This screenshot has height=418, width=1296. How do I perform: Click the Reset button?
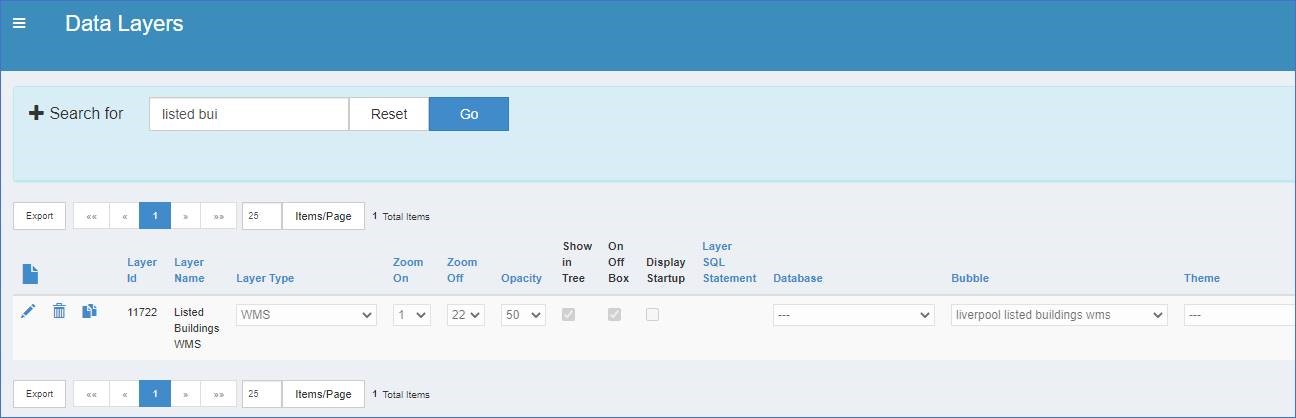pos(389,114)
